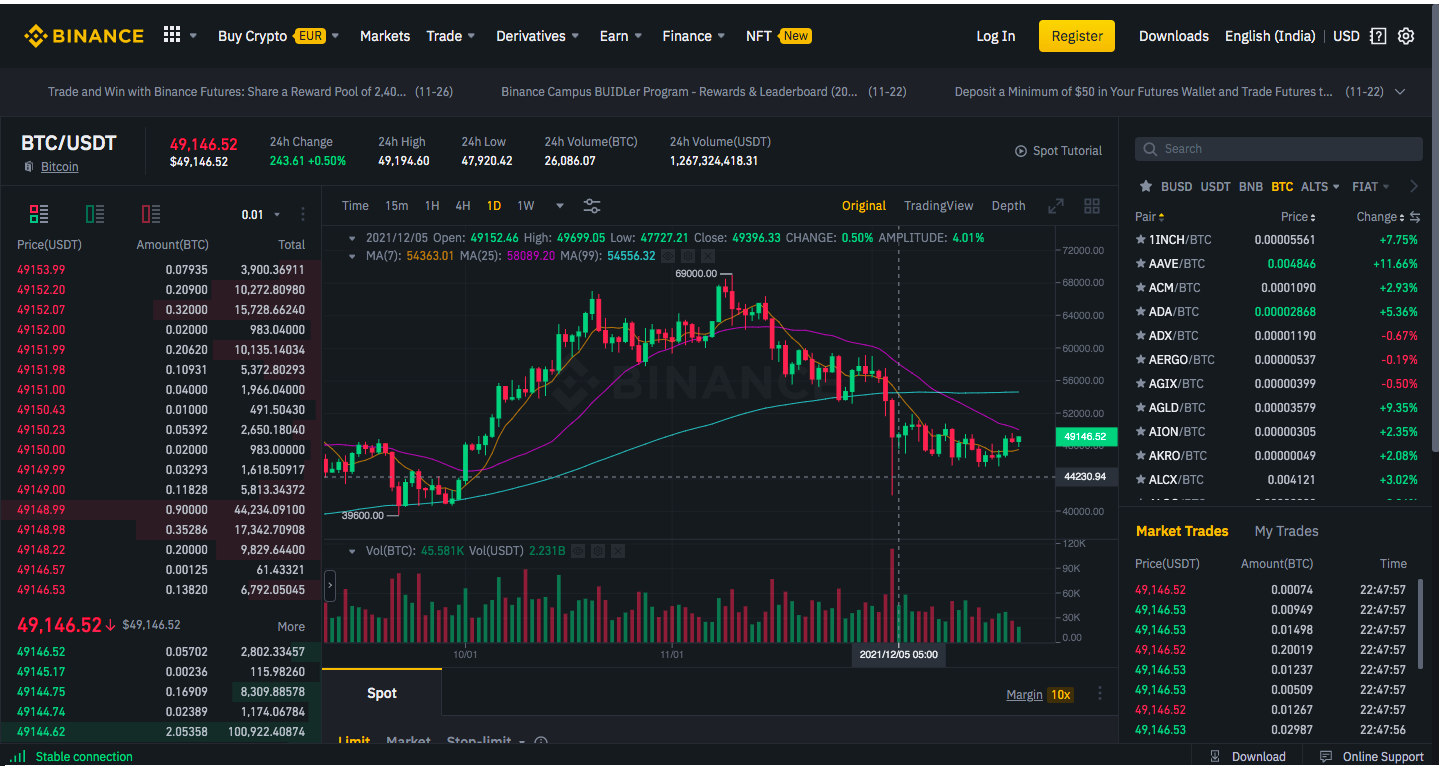Switch to TradingView chart

938,206
